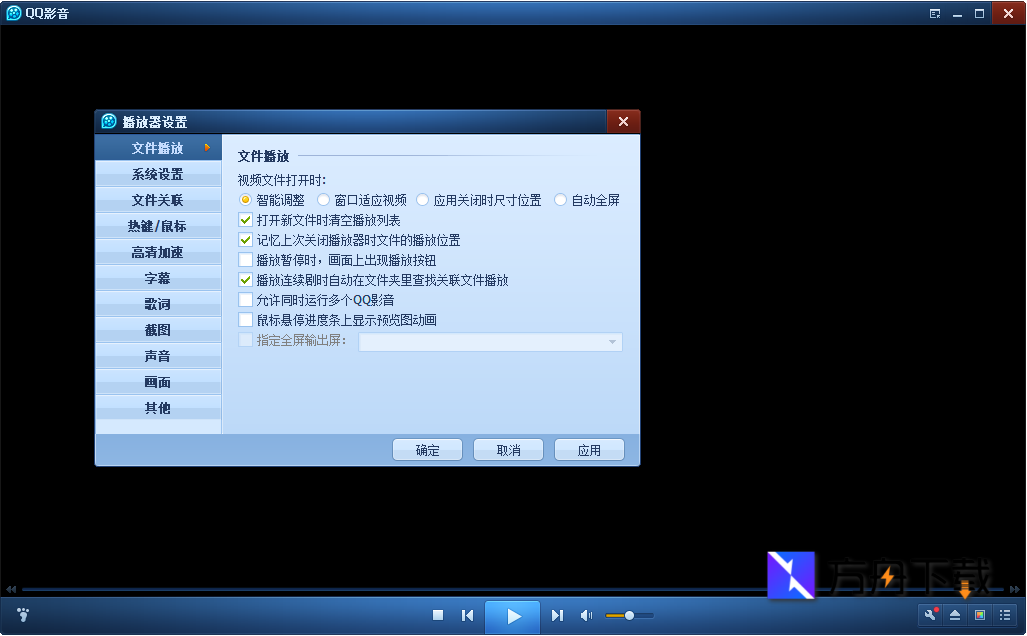Open the player settings wrench icon
This screenshot has width=1027, height=636.
click(x=930, y=615)
